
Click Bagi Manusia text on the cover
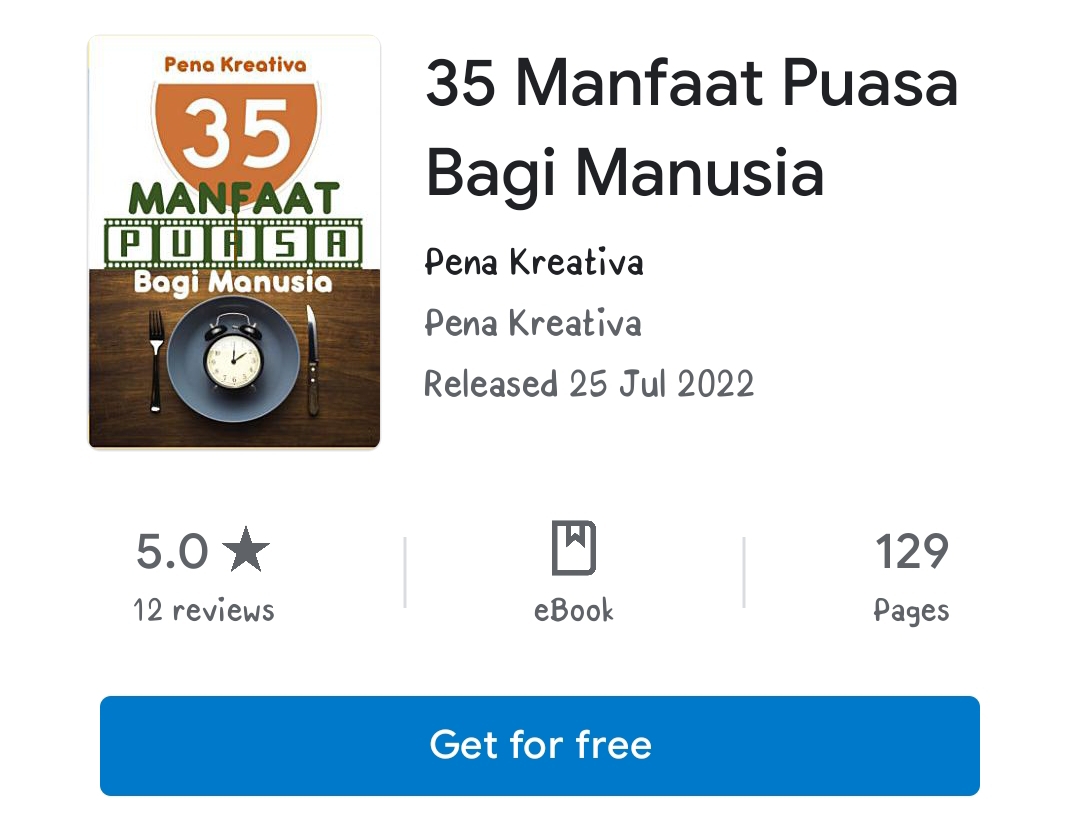pyautogui.click(x=233, y=282)
